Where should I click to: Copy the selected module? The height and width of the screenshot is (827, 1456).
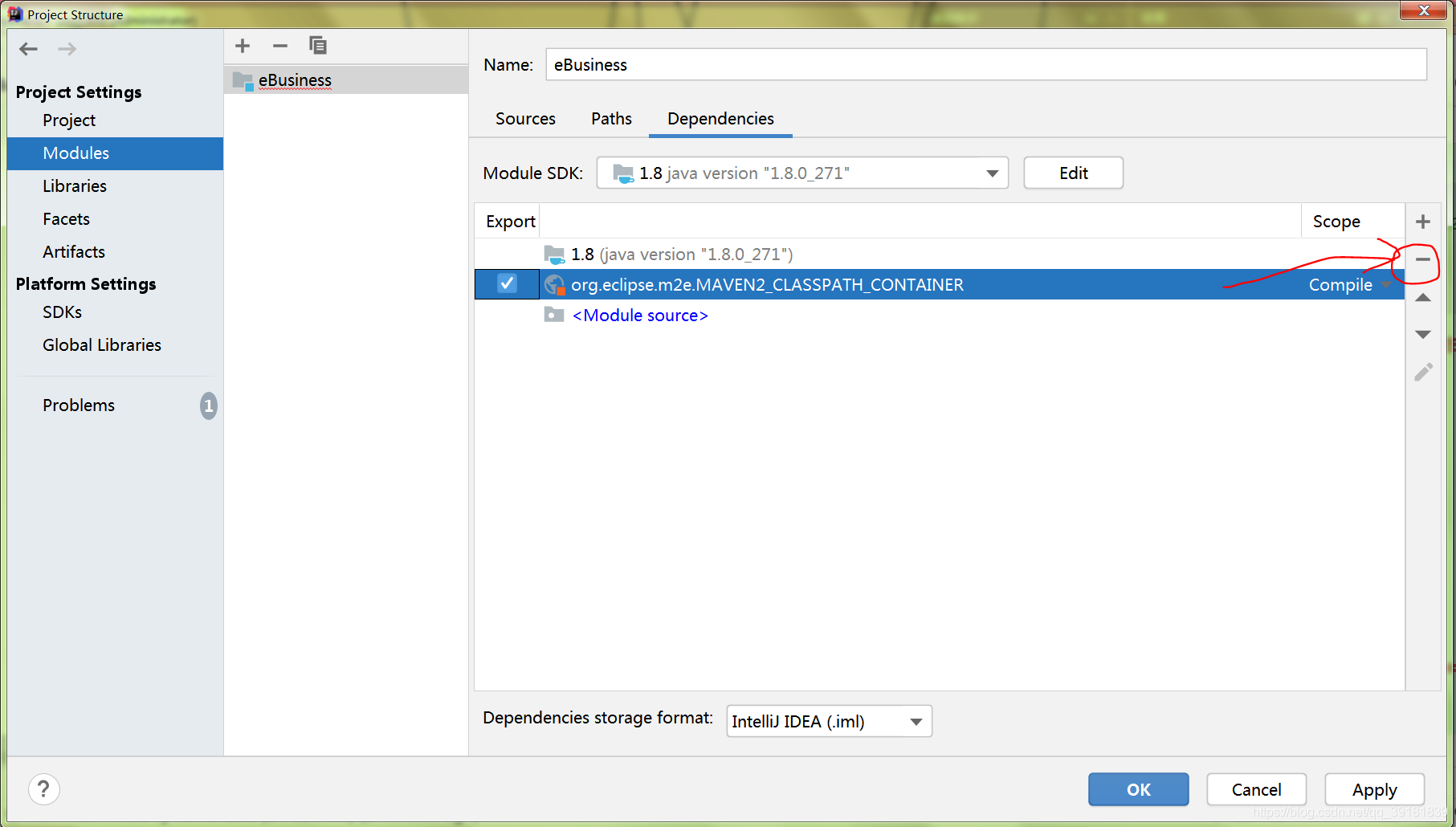pos(318,46)
